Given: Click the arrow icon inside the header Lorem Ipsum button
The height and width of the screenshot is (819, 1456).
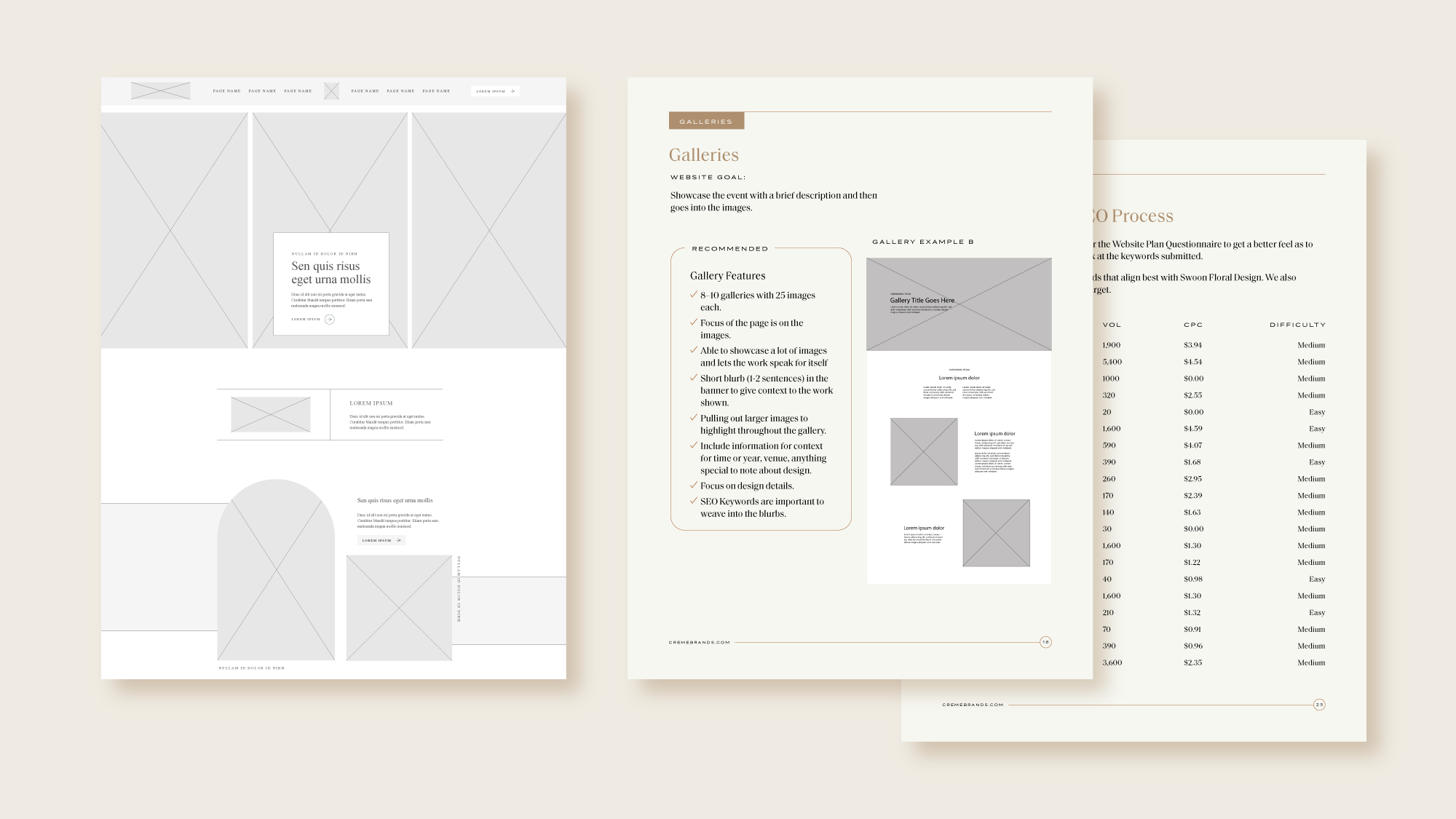Looking at the screenshot, I should coord(511,91).
